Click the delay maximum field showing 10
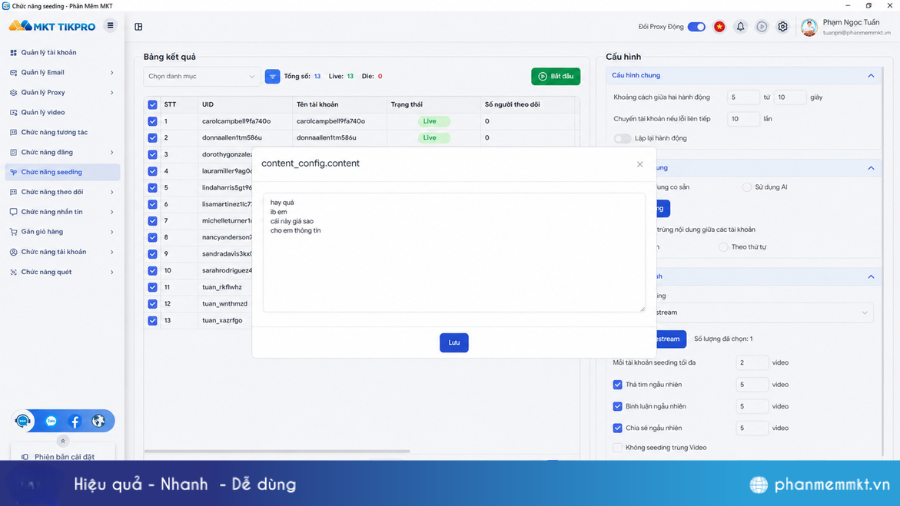The width and height of the screenshot is (900, 506). pos(790,98)
